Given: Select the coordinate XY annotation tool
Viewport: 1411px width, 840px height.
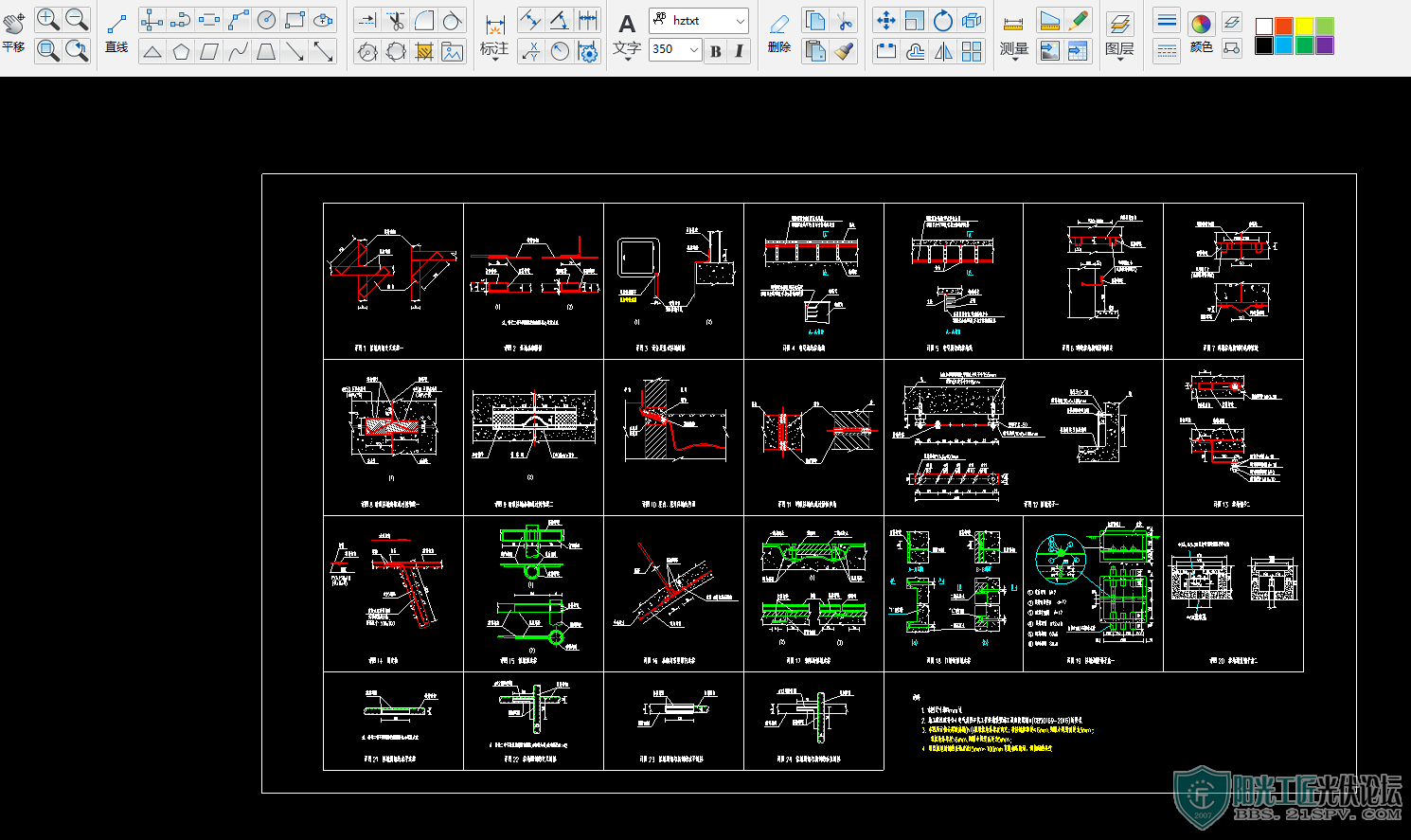Looking at the screenshot, I should click(x=531, y=51).
